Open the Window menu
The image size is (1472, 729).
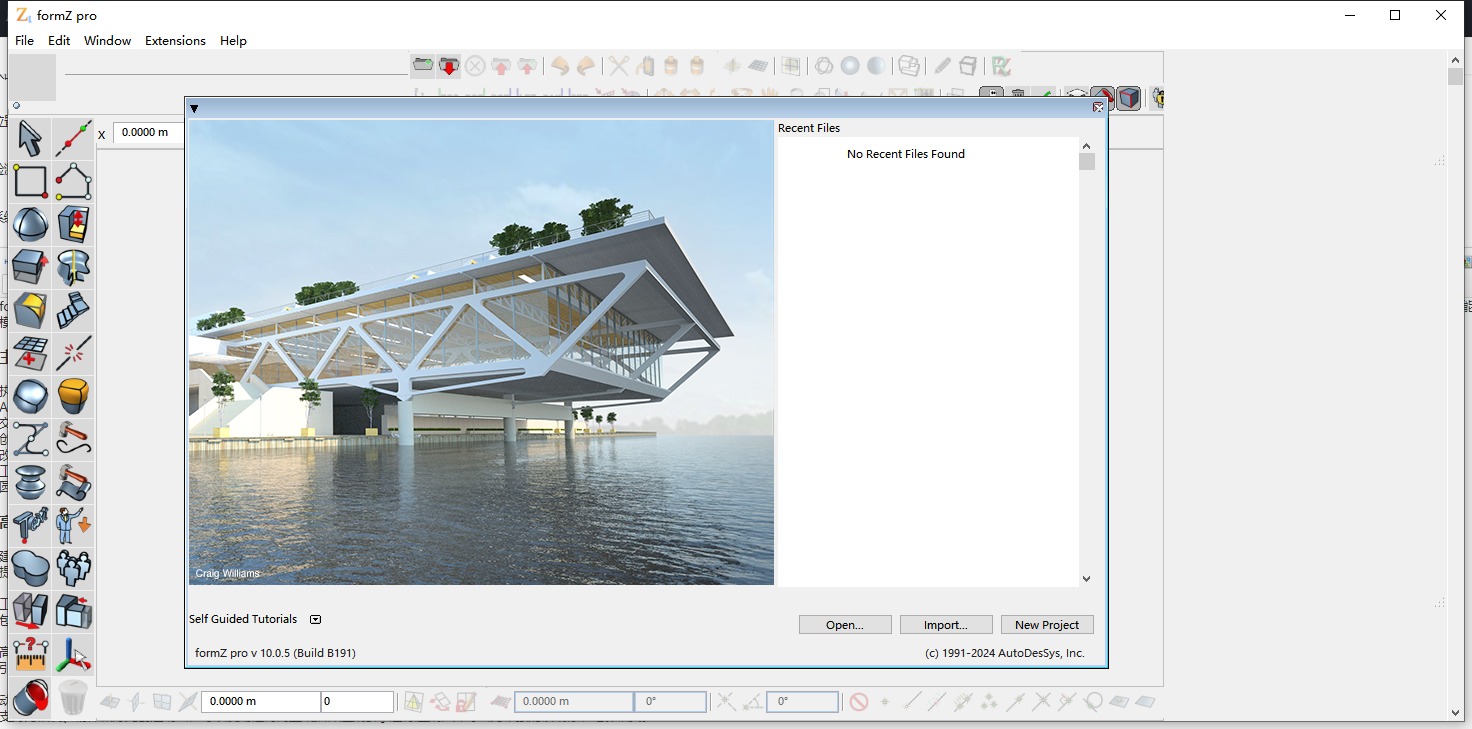point(107,41)
